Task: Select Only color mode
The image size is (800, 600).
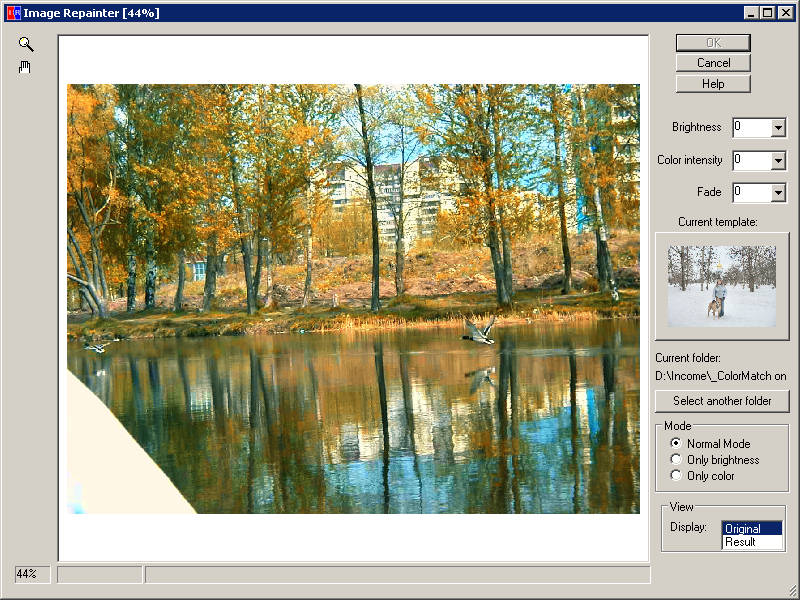Action: (x=676, y=475)
